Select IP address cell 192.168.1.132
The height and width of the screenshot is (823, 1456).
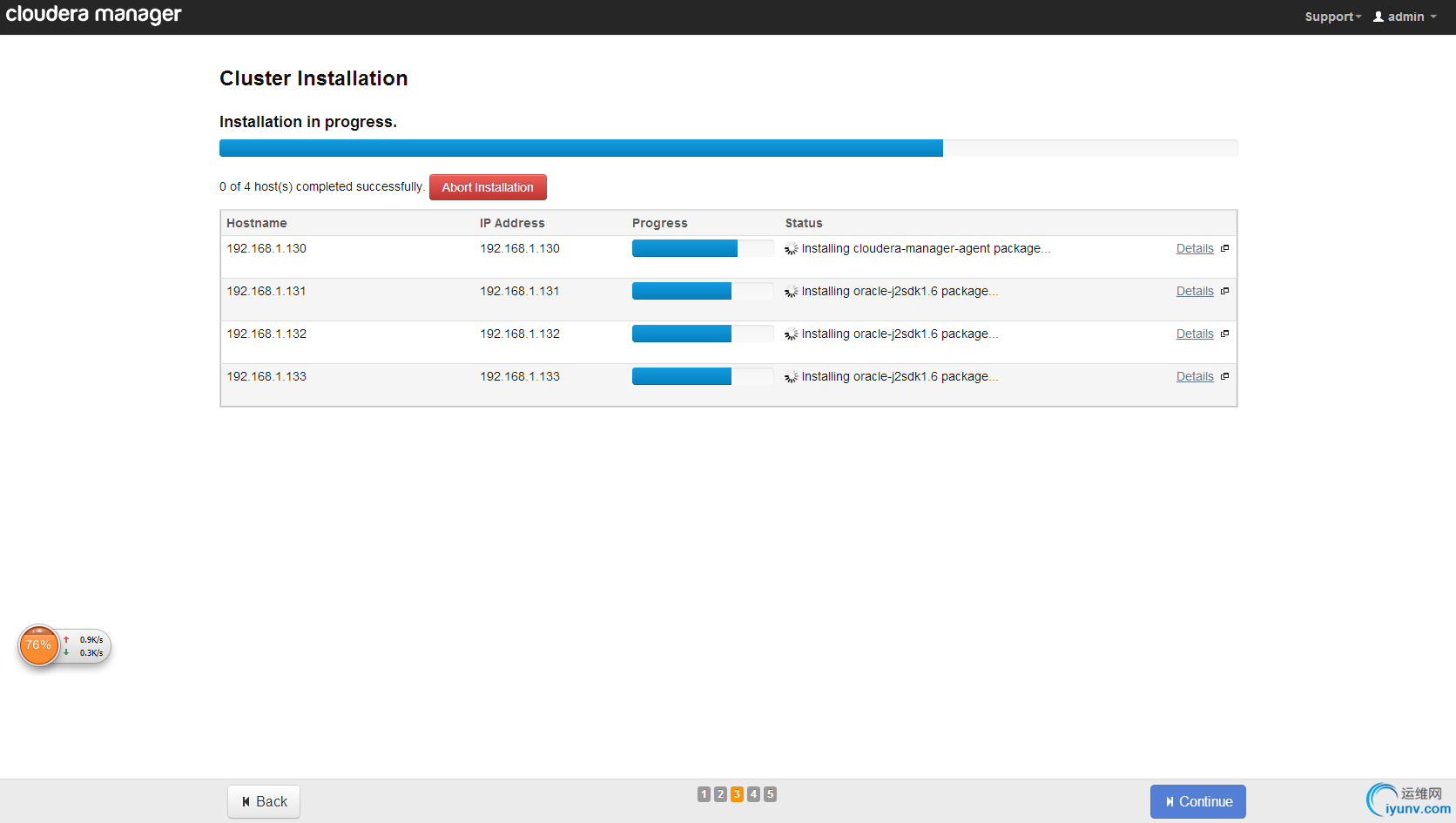coord(520,334)
